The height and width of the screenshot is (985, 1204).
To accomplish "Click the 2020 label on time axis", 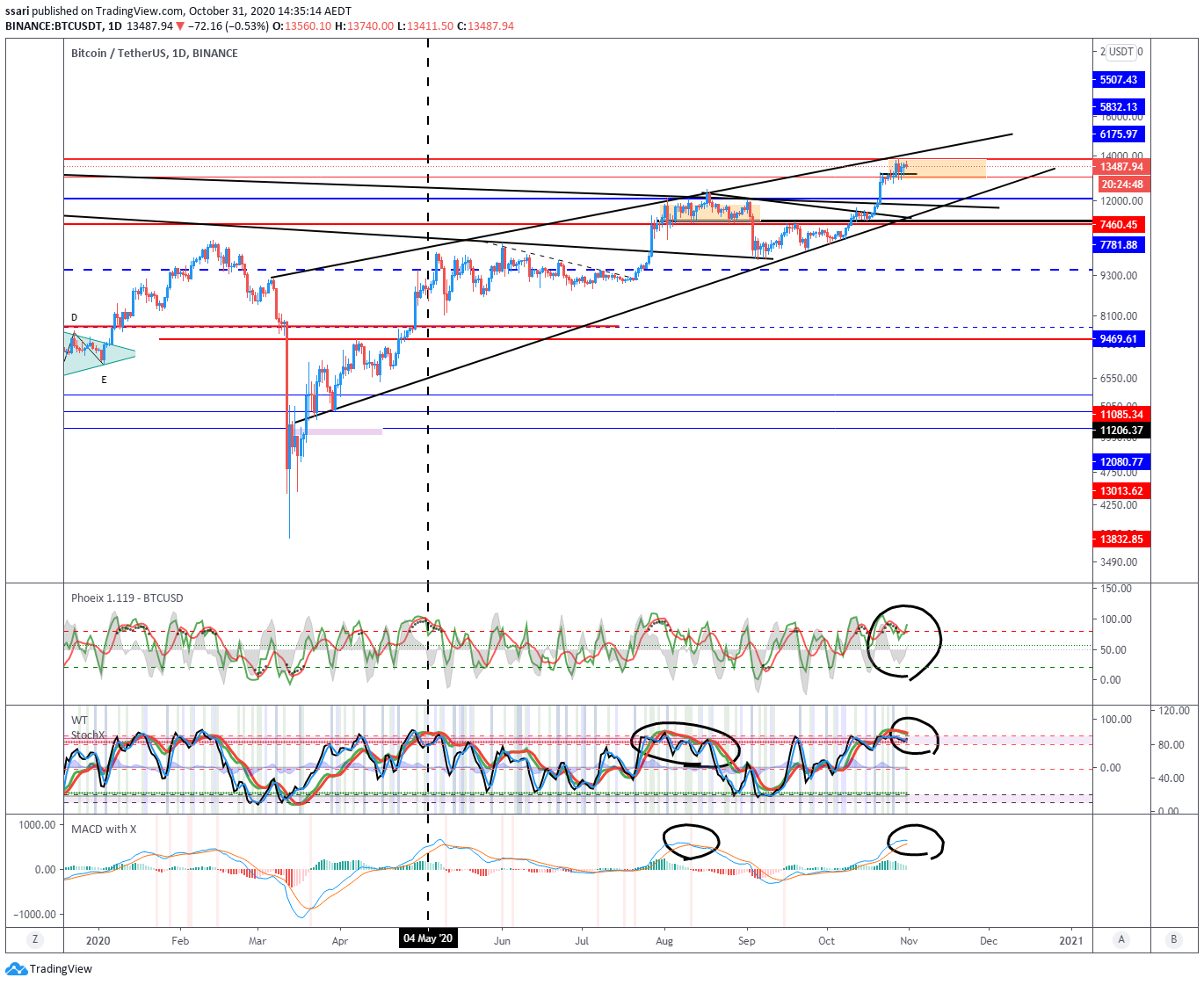I will coord(98,940).
